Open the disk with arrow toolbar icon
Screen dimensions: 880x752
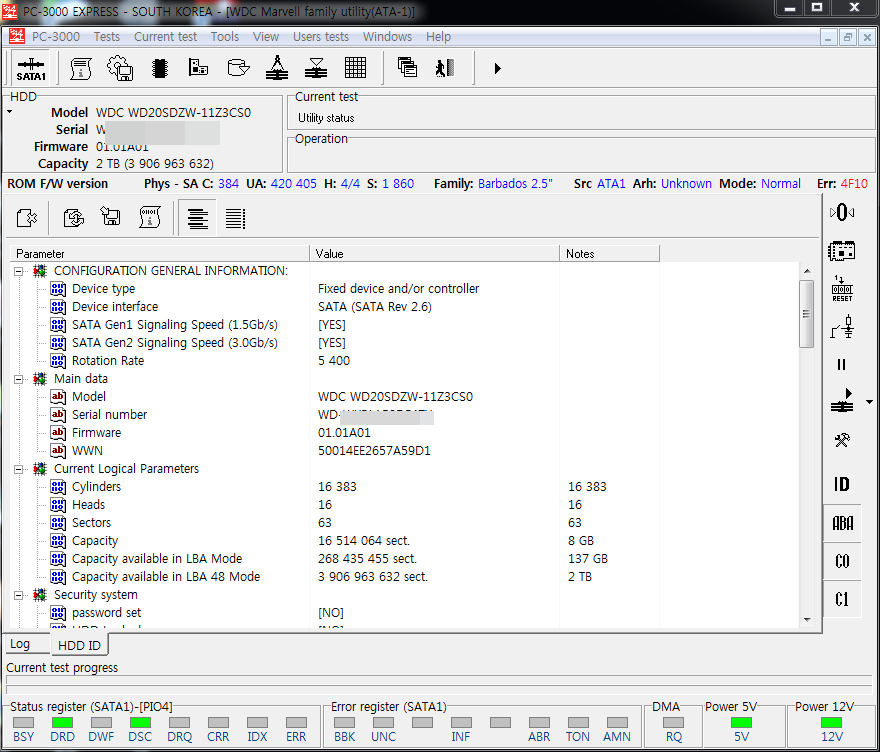(x=238, y=68)
